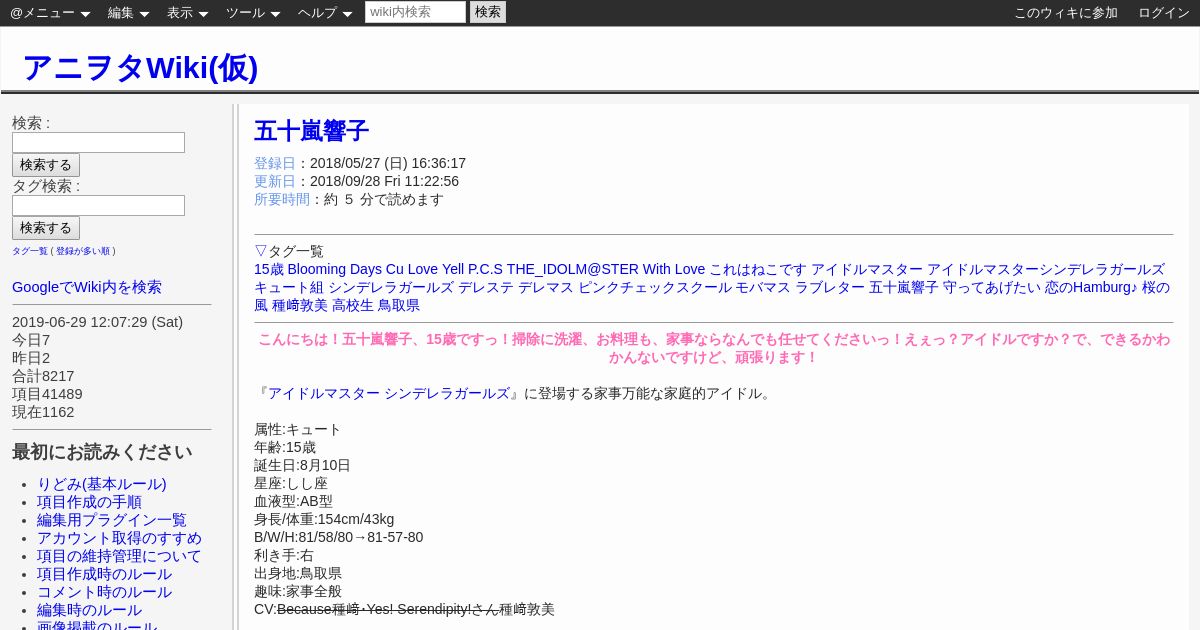Screen dimensions: 1200x630
Task: Select the 項目41489 counter text
Action: point(47,394)
